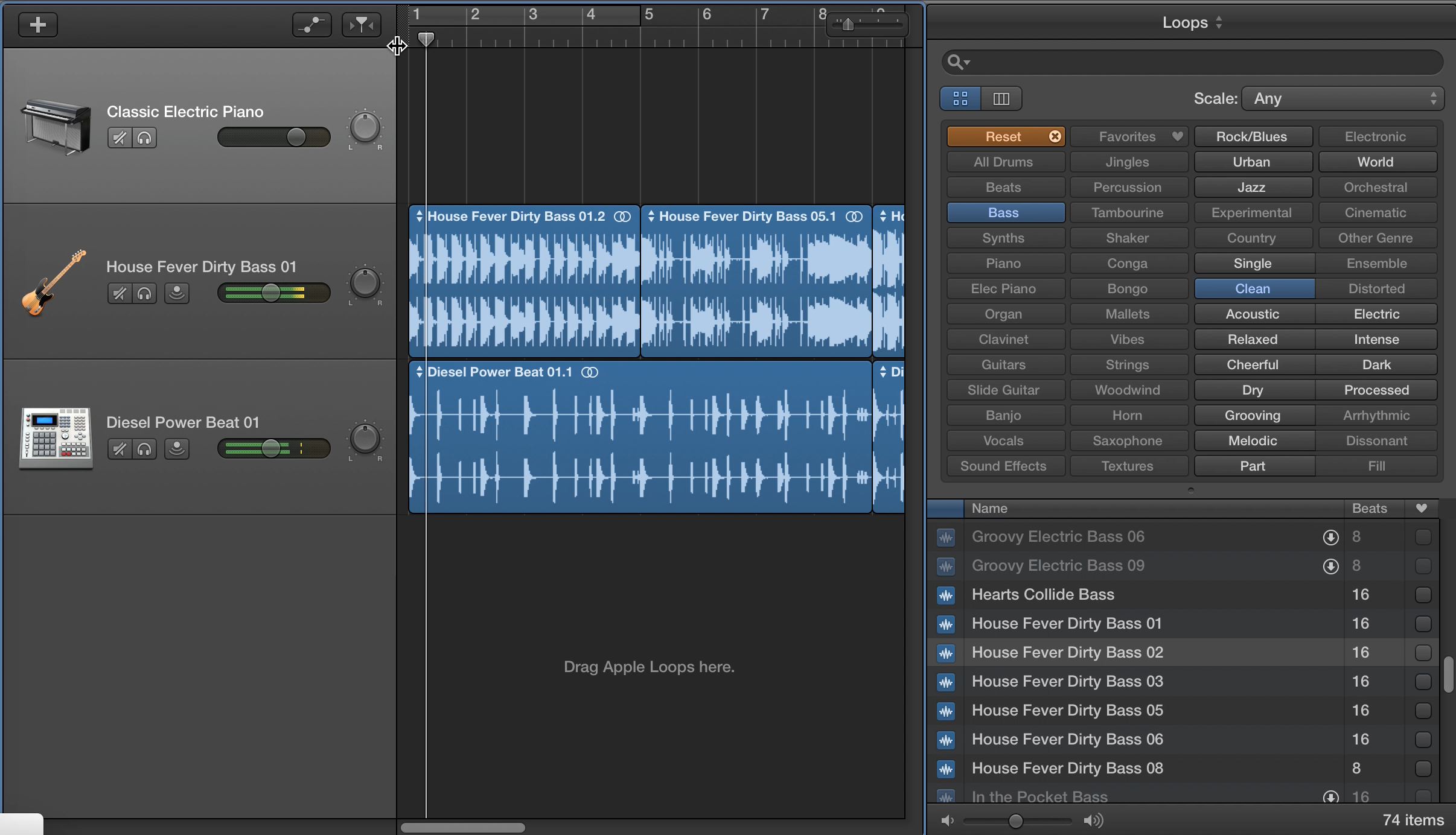Favorite House Fever Dirty Bass 05 checkbox
Image resolution: width=1456 pixels, height=835 pixels.
coord(1423,711)
